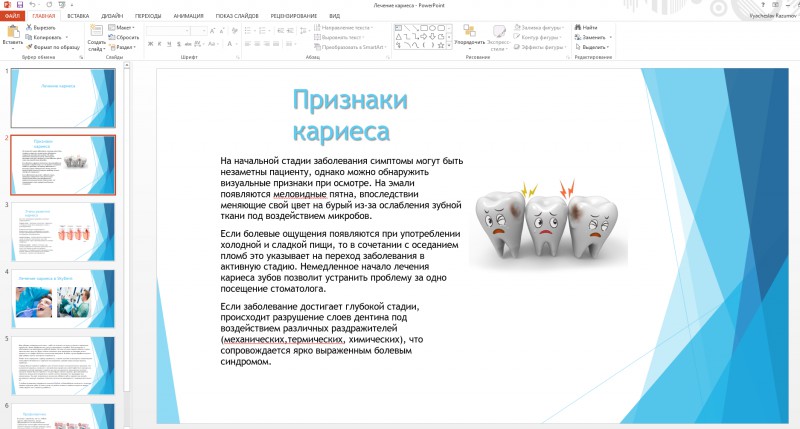Open Layout (Макет) dropdown
The height and width of the screenshot is (429, 800).
point(121,28)
